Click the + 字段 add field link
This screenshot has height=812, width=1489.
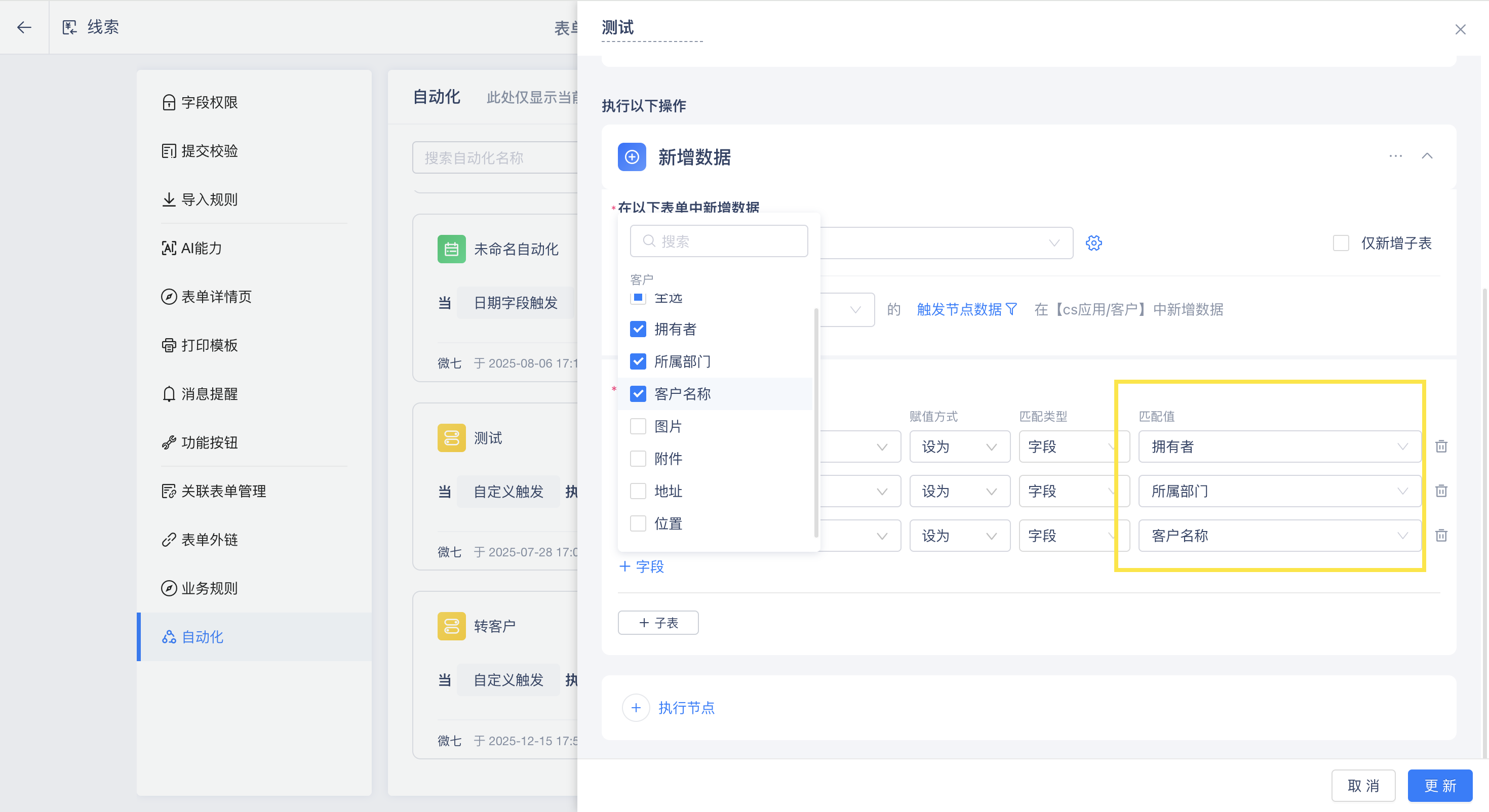(642, 566)
